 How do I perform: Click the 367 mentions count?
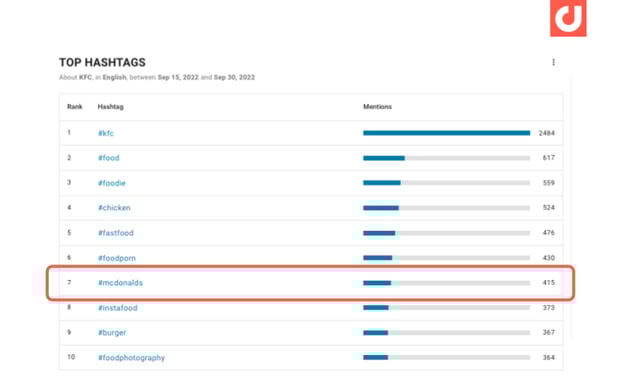(548, 332)
